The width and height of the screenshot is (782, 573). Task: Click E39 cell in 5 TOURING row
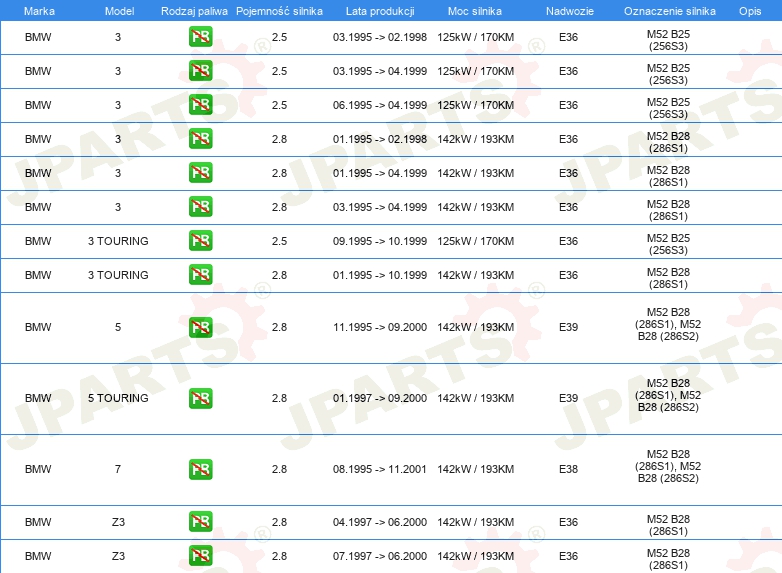569,398
